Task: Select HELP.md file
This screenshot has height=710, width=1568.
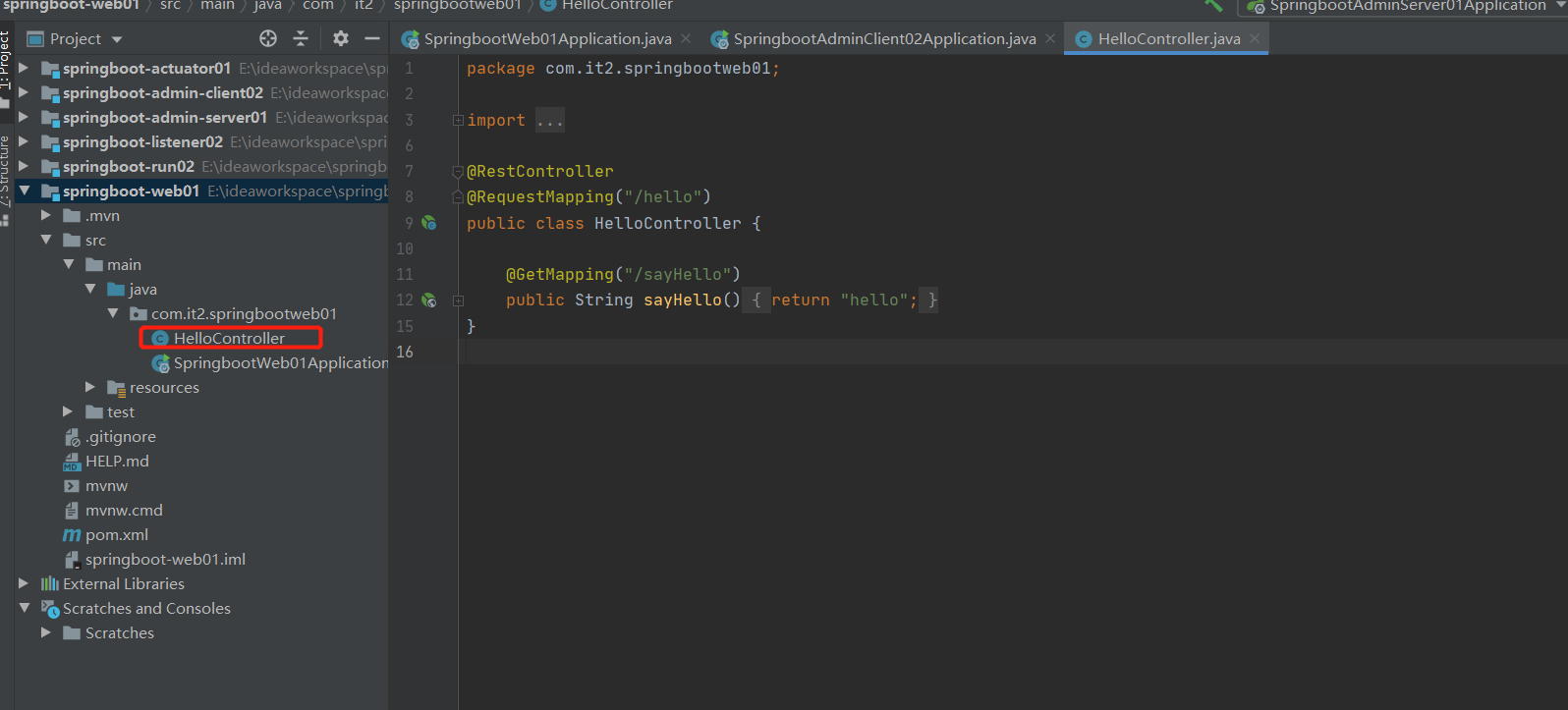Action: point(117,461)
